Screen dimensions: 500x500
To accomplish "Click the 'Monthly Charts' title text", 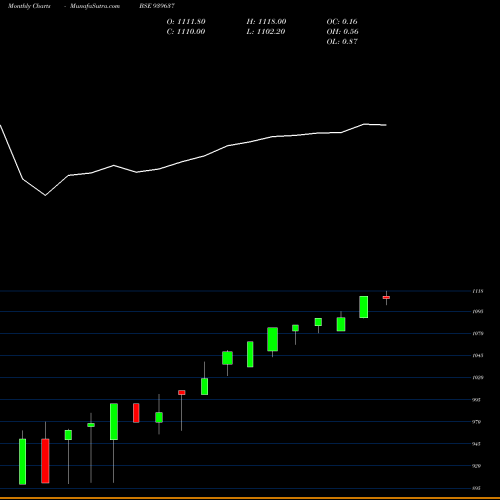I will tap(29, 6).
